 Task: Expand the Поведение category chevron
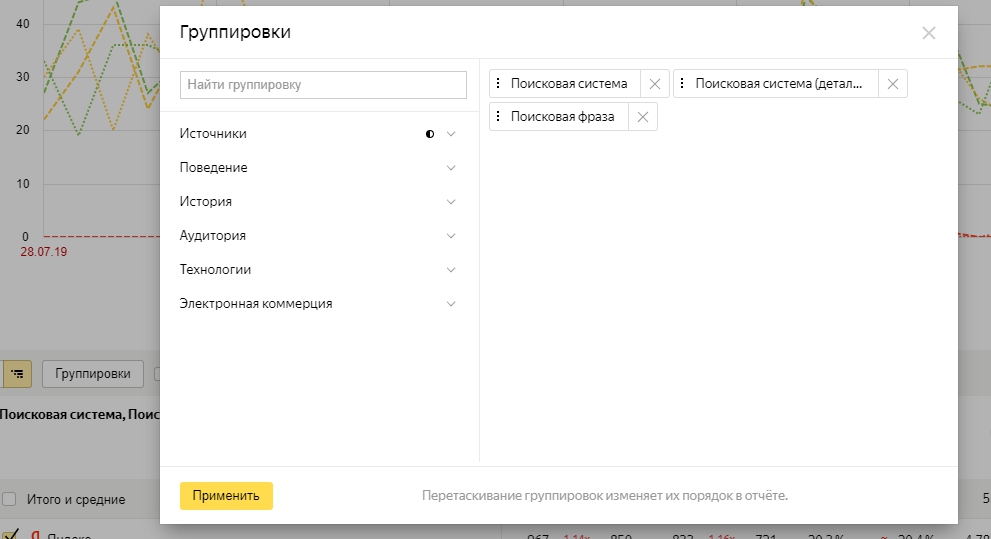coord(451,168)
